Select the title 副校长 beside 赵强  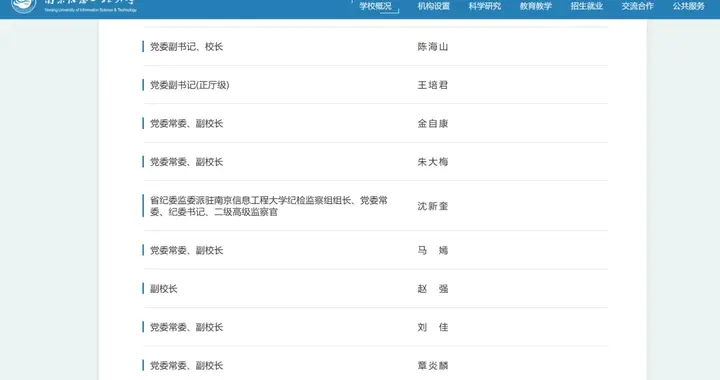point(163,289)
